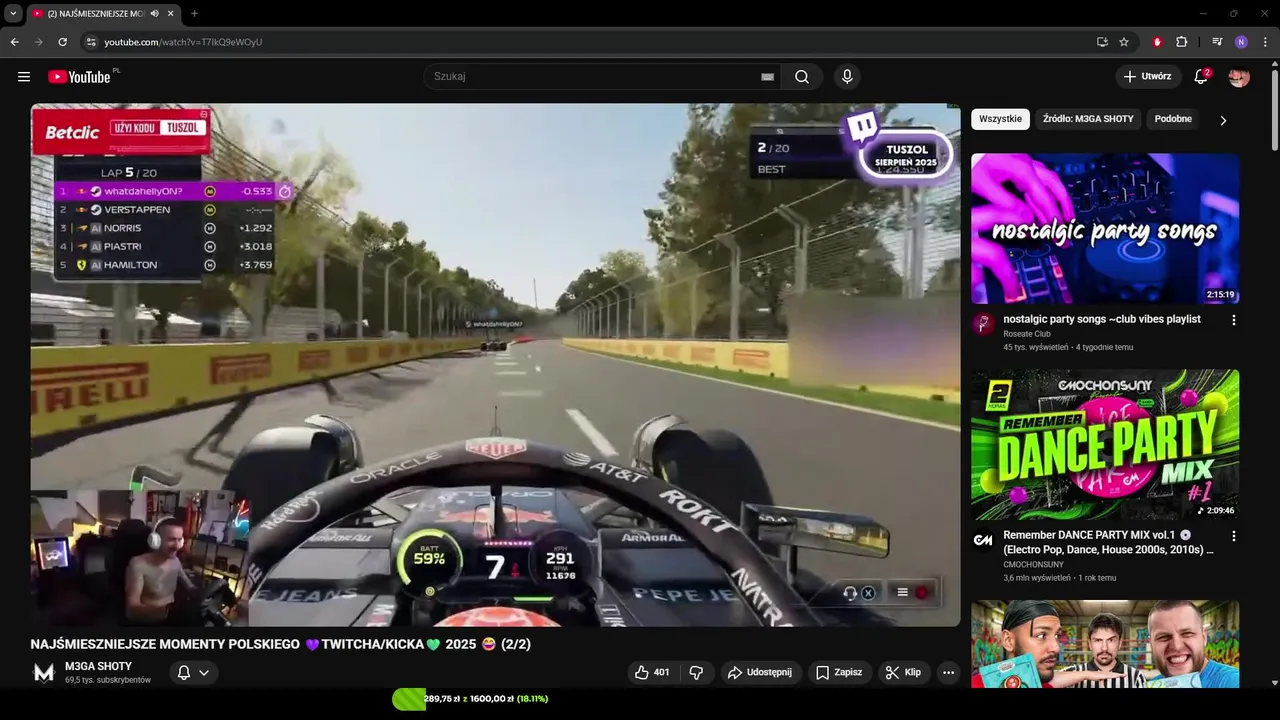Open Roseate Club channel icon
Image resolution: width=1280 pixels, height=720 pixels.
(984, 324)
